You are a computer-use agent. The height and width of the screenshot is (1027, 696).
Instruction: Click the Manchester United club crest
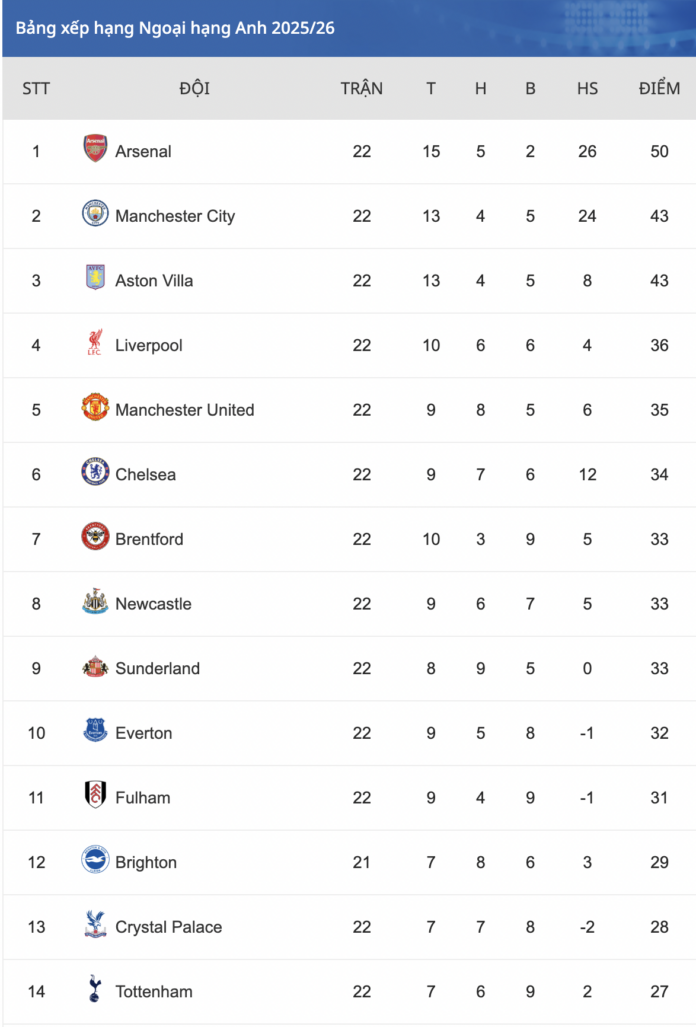click(x=95, y=408)
